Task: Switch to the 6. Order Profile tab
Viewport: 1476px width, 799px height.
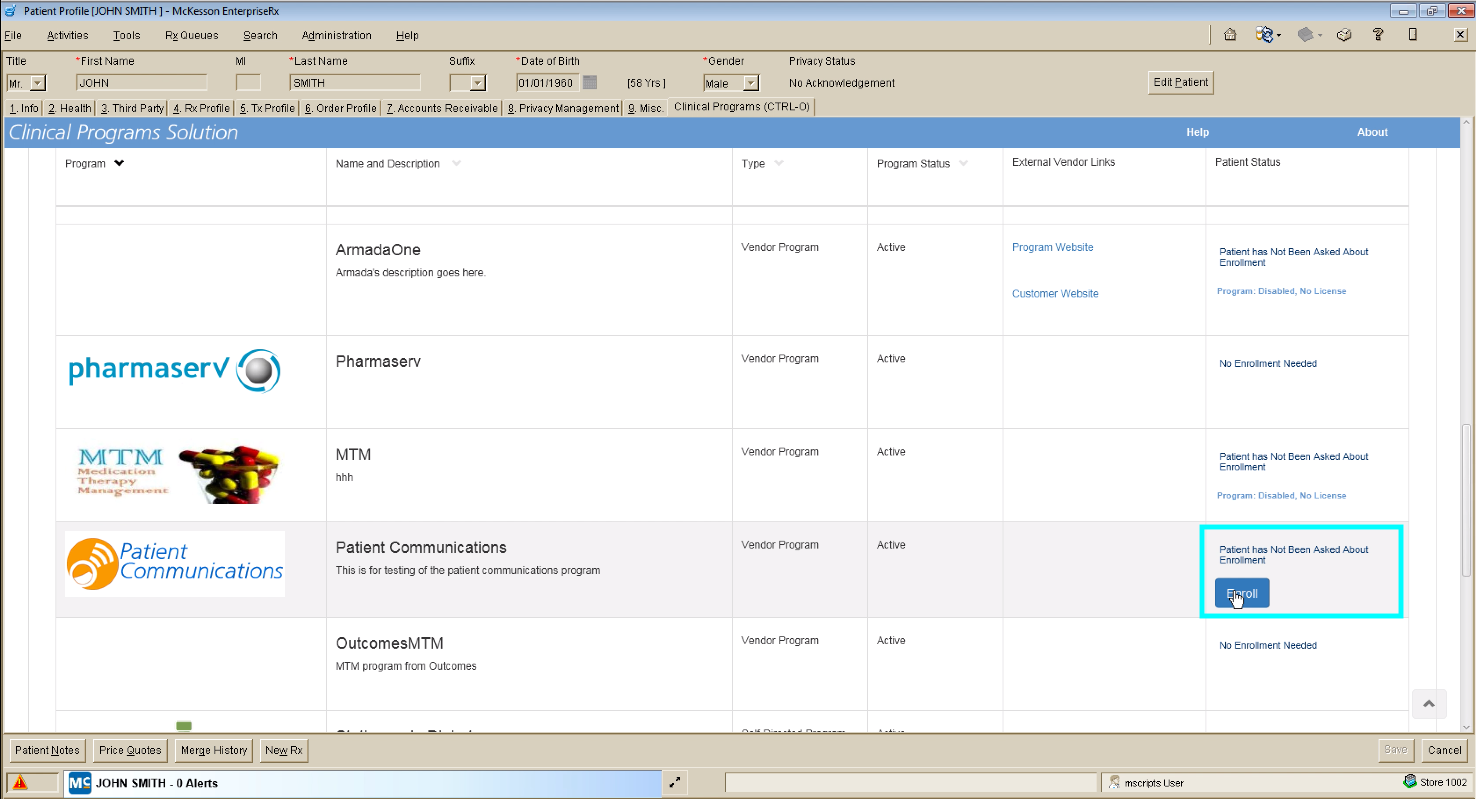Action: [x=341, y=108]
